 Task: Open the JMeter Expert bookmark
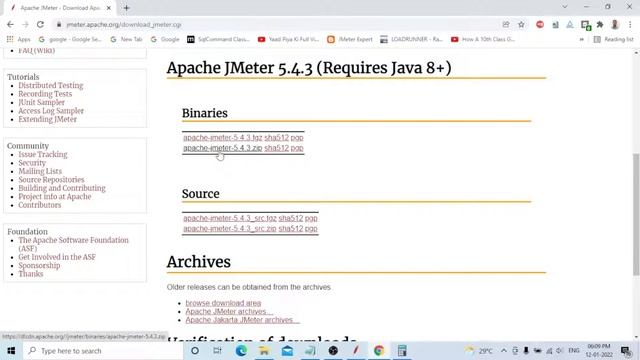[350, 39]
